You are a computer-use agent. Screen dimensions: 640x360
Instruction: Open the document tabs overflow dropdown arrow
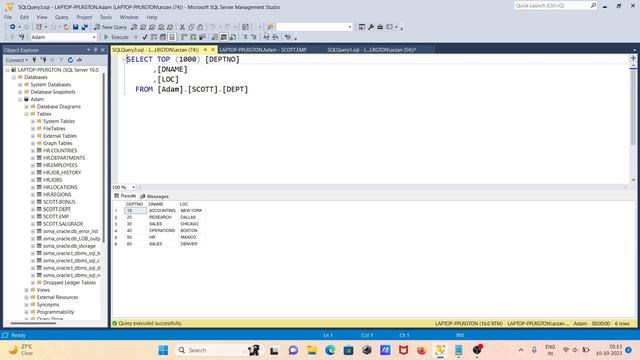point(634,50)
